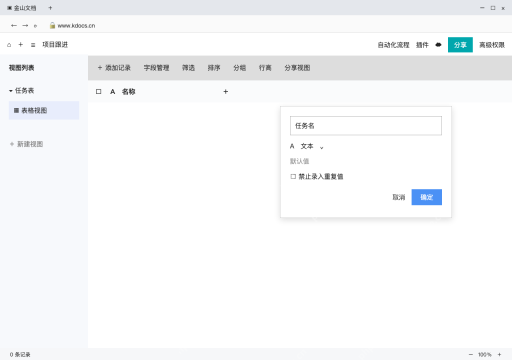Click the address bar www.kdocs.cn
This screenshot has height=360, width=512.
coord(76,26)
